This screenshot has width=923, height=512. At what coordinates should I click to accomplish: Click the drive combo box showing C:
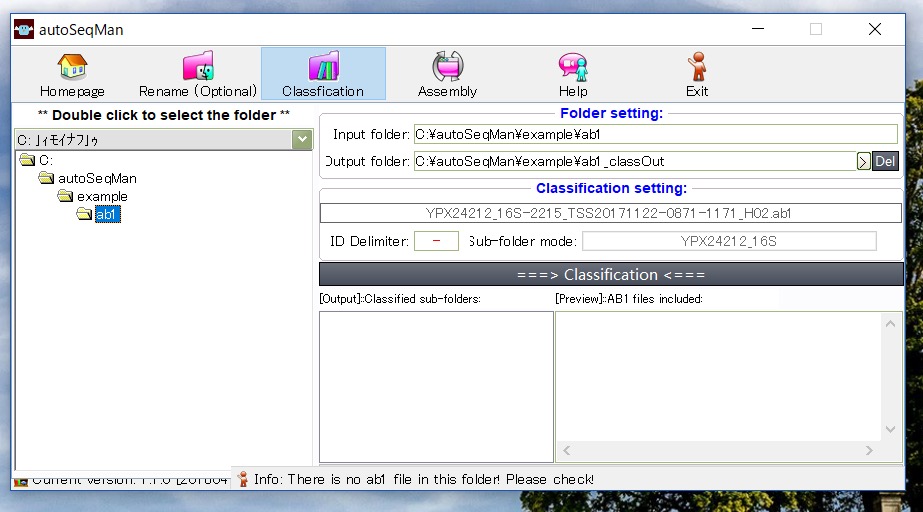point(164,139)
